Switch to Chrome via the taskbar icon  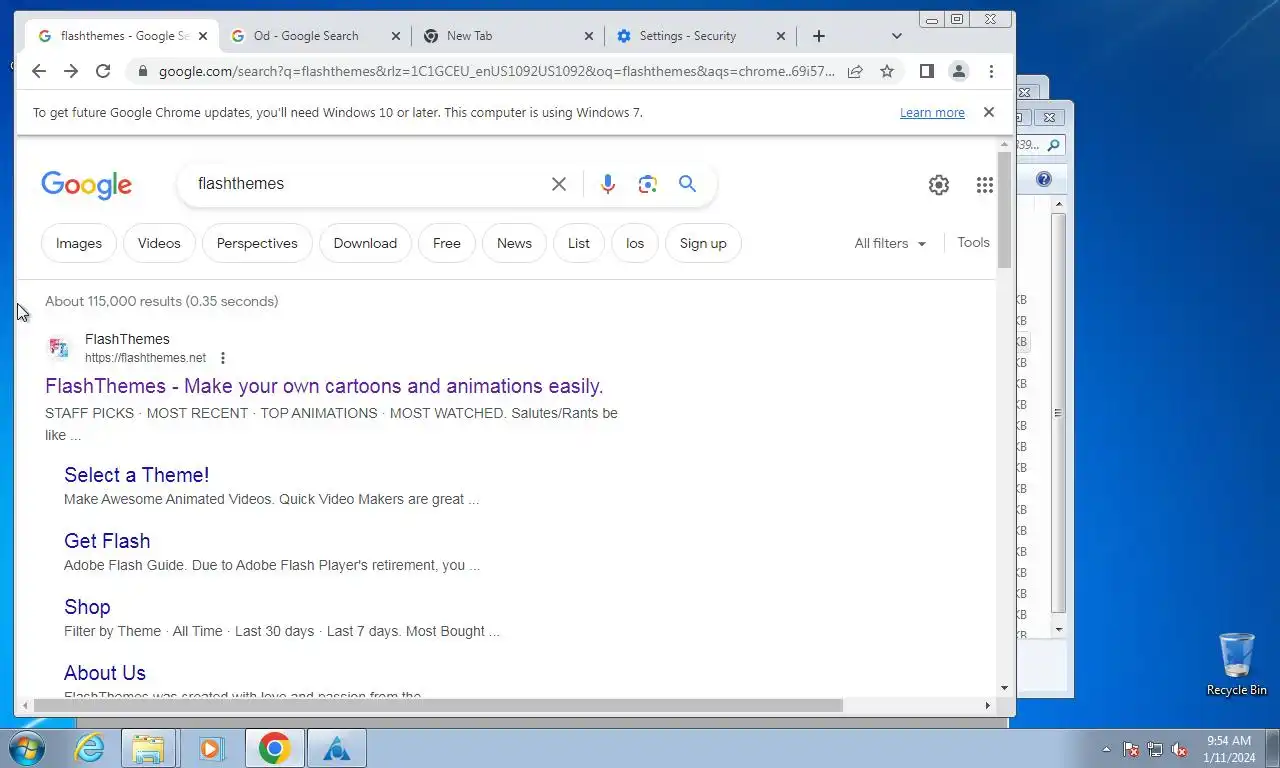pos(274,748)
